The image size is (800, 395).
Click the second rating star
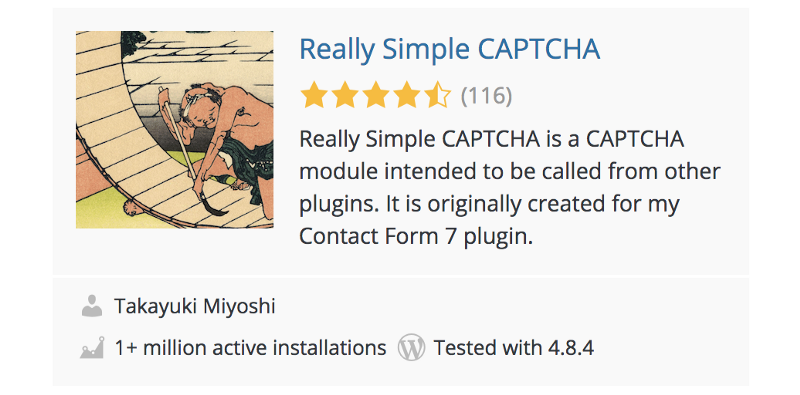tap(345, 95)
